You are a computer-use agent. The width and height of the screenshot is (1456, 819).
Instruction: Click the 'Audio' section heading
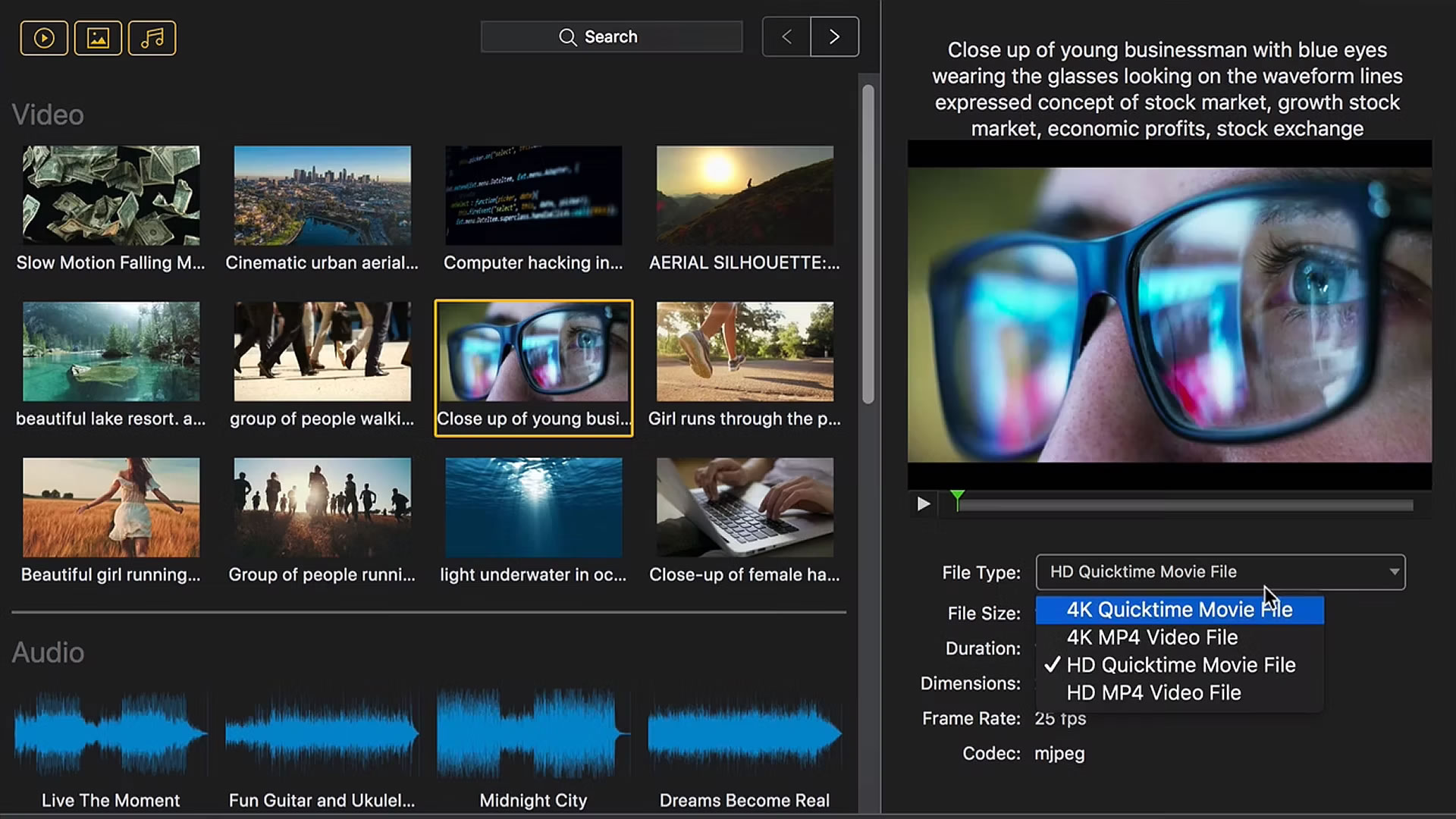[x=48, y=653]
